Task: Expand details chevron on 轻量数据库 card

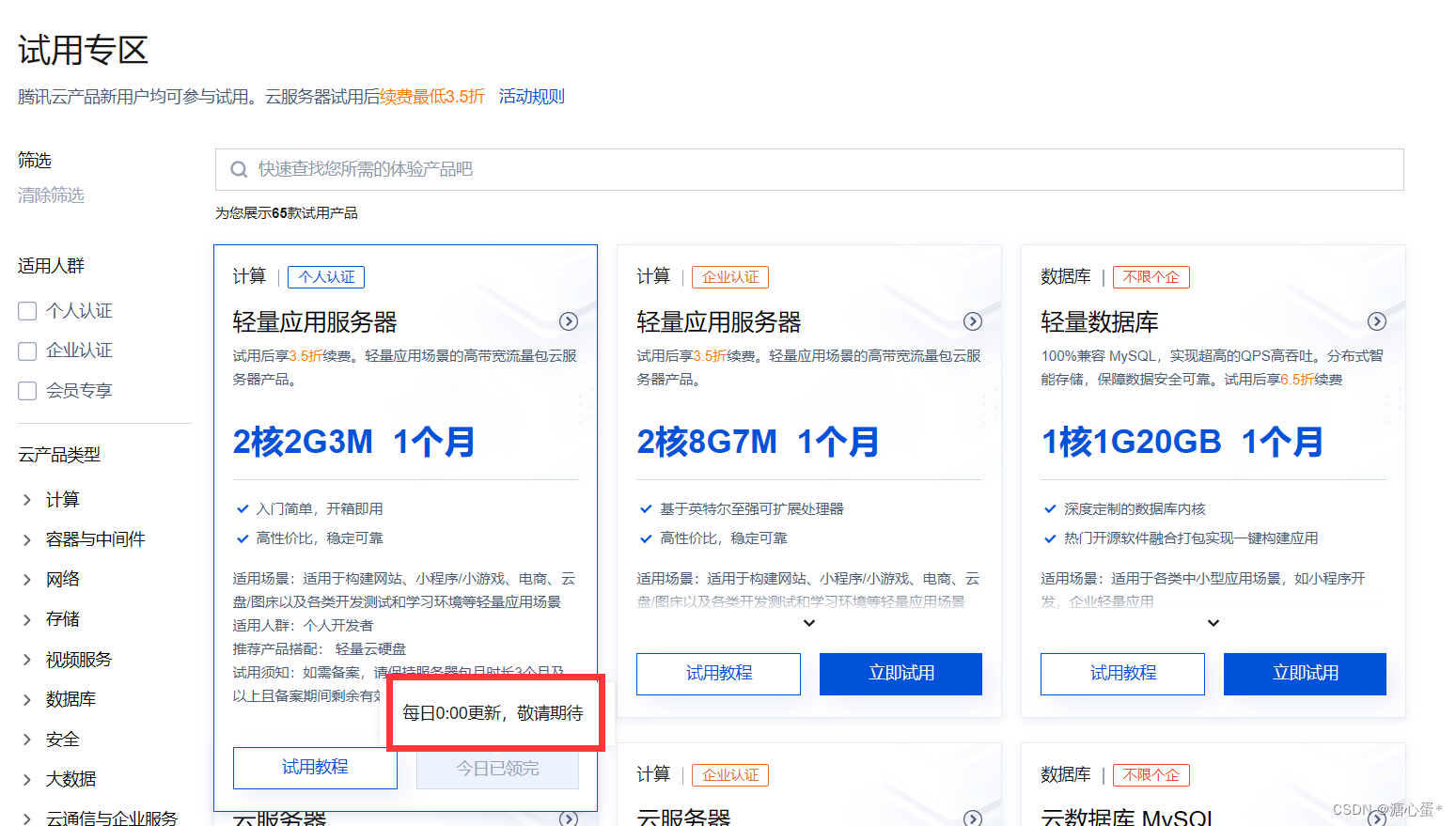Action: click(x=1213, y=623)
